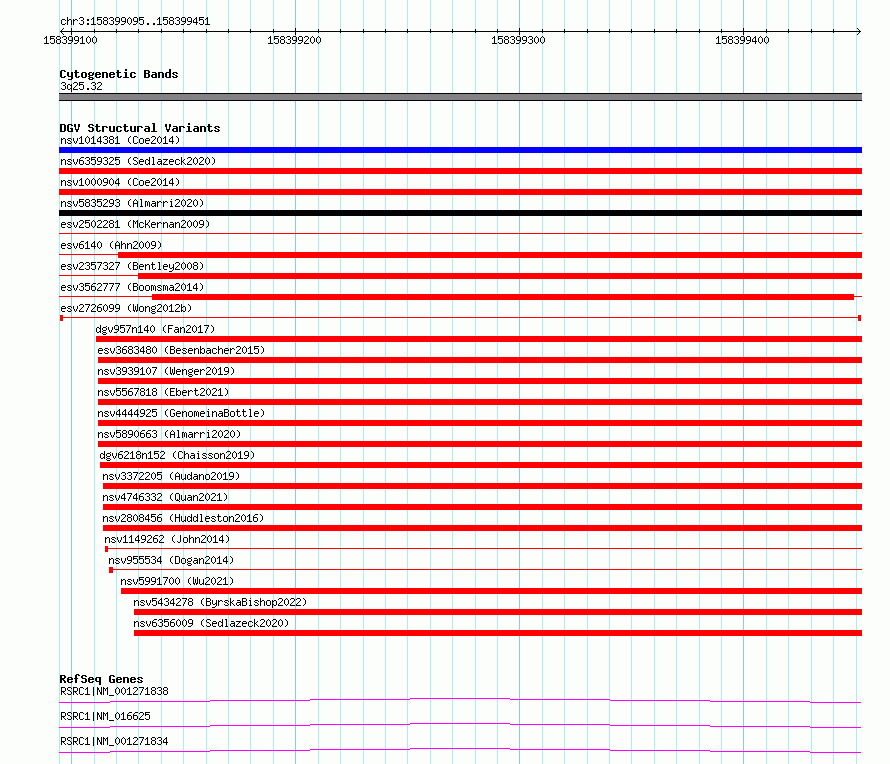
Task: Click the esv6140 (Ahn2009) label
Action: point(111,245)
